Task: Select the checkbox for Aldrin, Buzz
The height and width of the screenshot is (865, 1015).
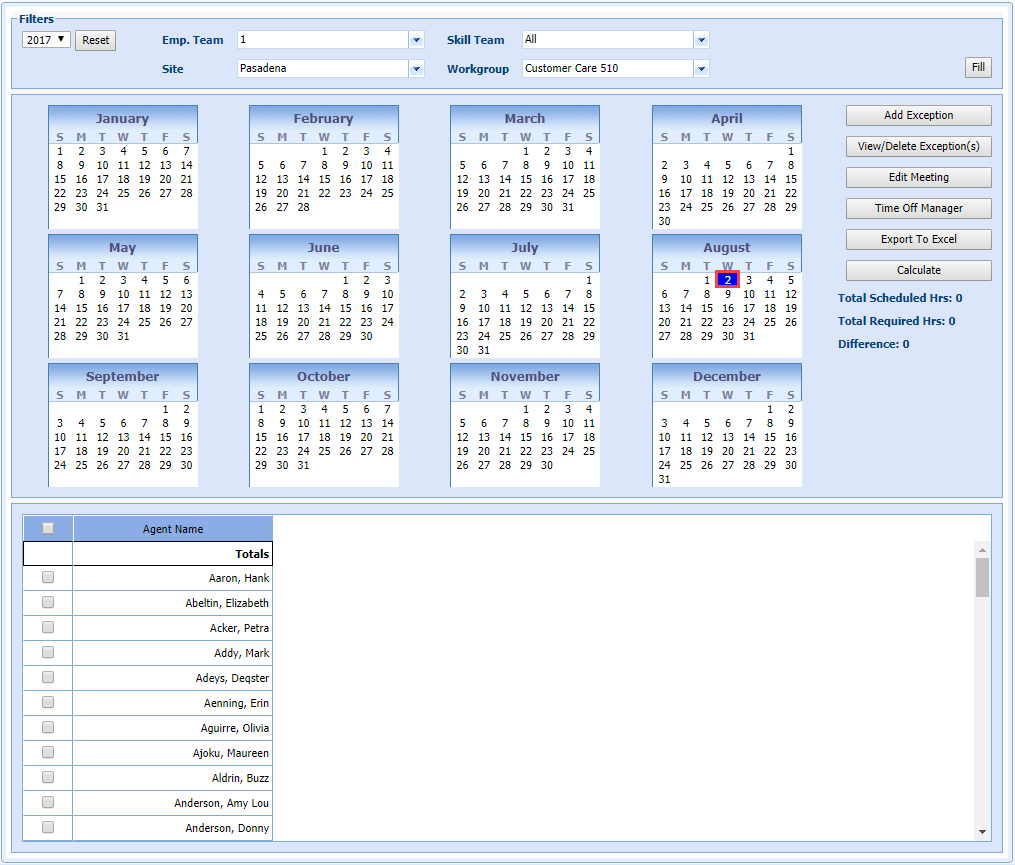Action: pos(48,778)
